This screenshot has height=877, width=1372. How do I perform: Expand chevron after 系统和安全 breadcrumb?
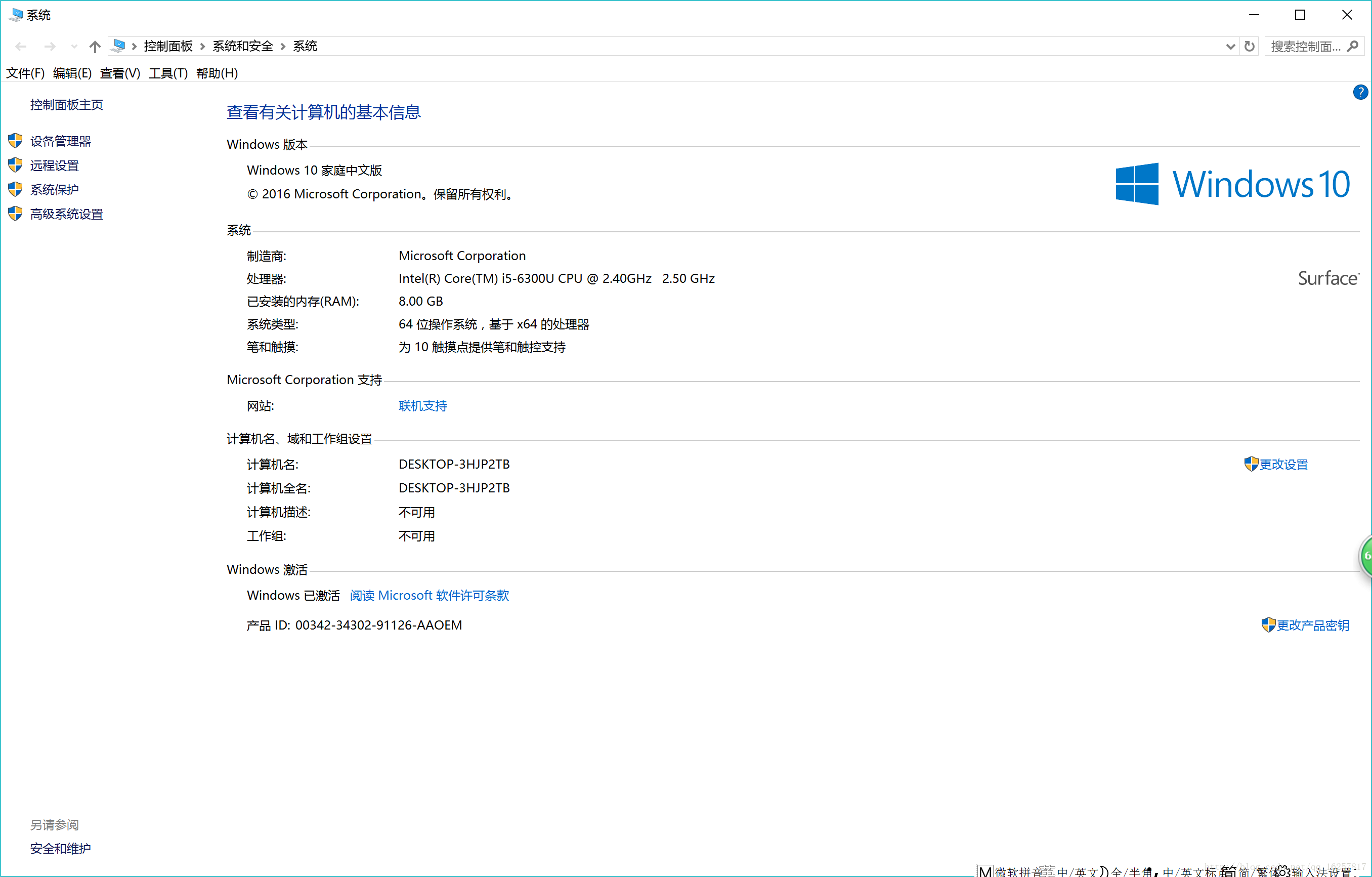point(283,47)
